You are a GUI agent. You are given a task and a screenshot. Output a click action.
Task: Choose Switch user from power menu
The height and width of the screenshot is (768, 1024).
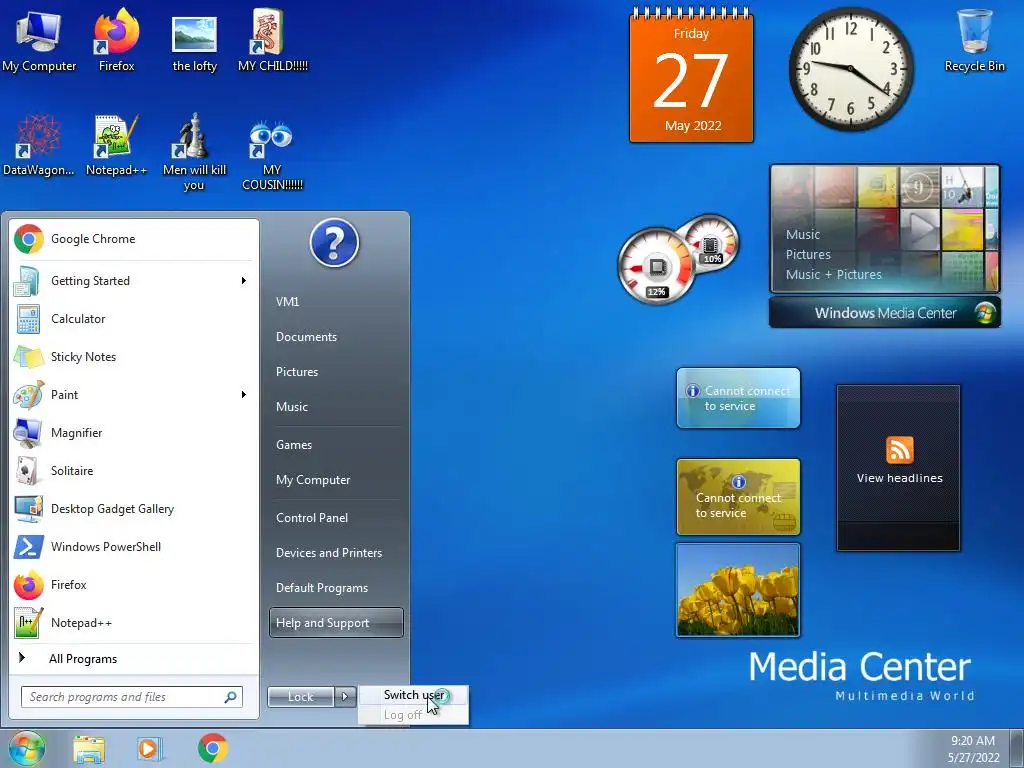pyautogui.click(x=413, y=695)
